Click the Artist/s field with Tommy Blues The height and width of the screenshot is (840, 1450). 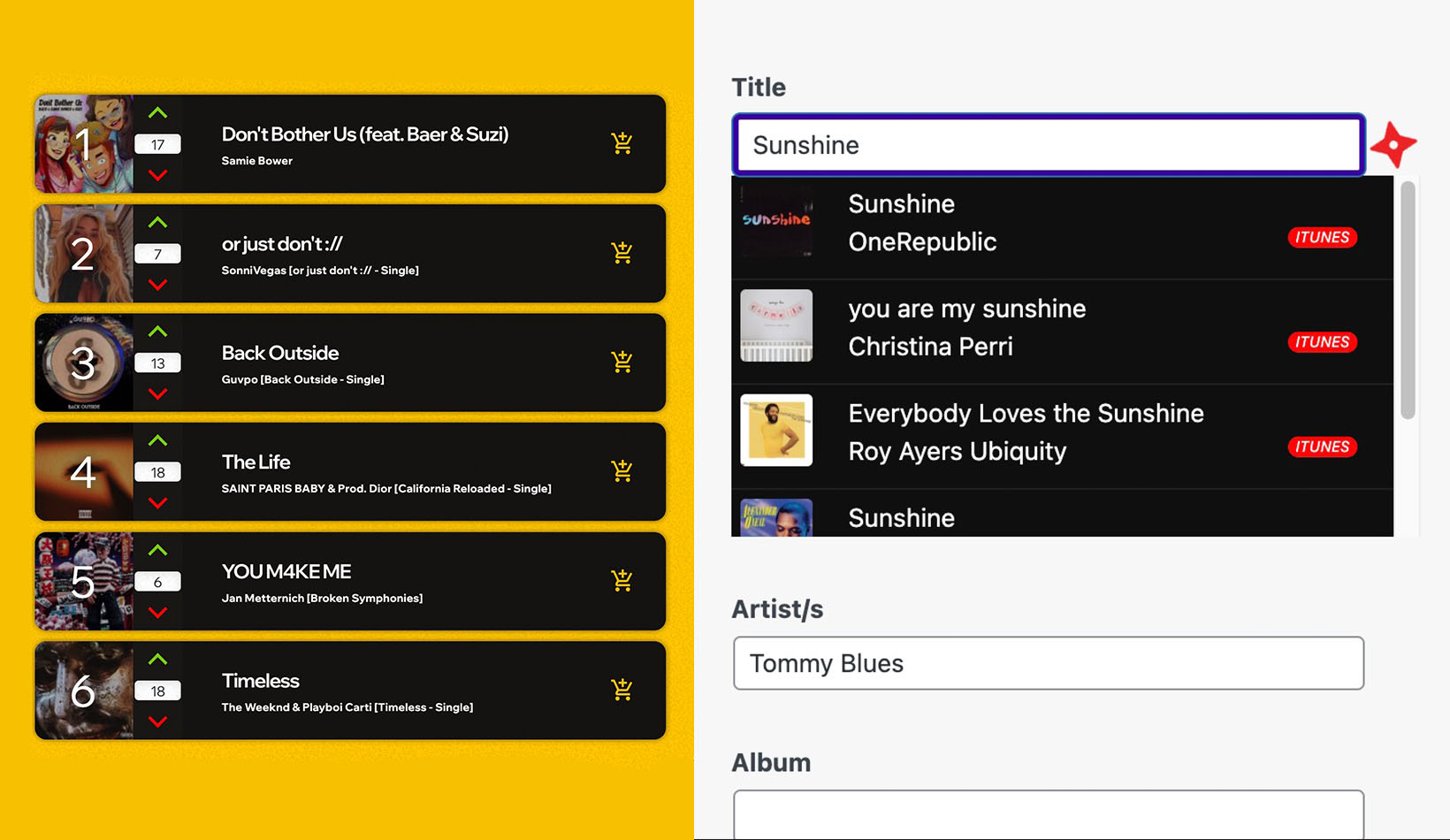click(x=1048, y=663)
